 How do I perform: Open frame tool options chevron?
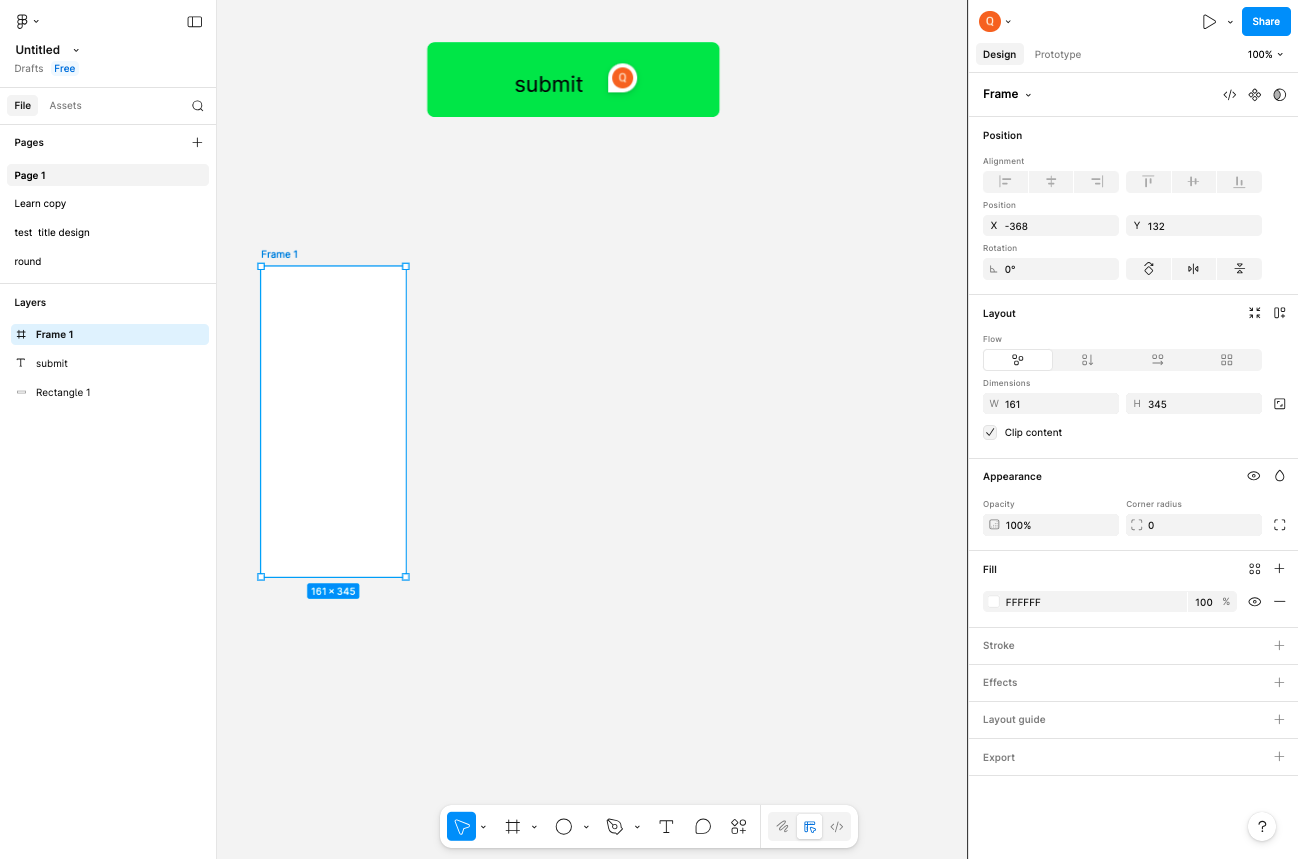534,828
